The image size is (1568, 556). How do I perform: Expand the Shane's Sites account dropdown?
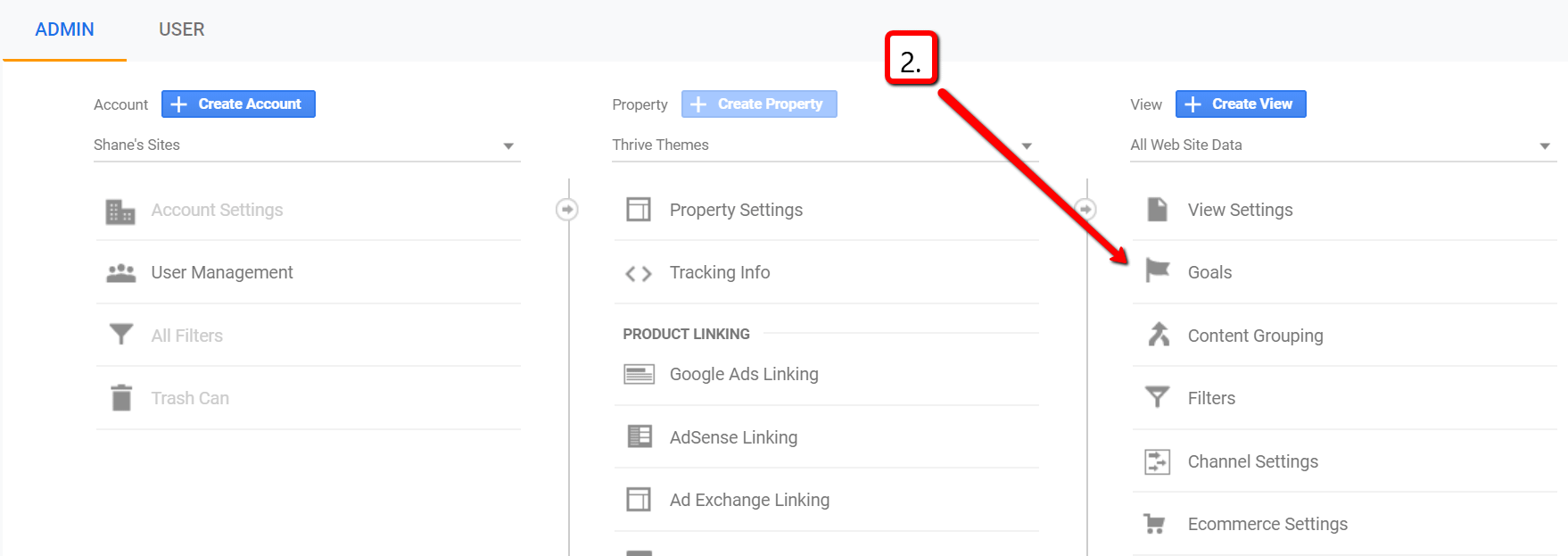click(508, 145)
